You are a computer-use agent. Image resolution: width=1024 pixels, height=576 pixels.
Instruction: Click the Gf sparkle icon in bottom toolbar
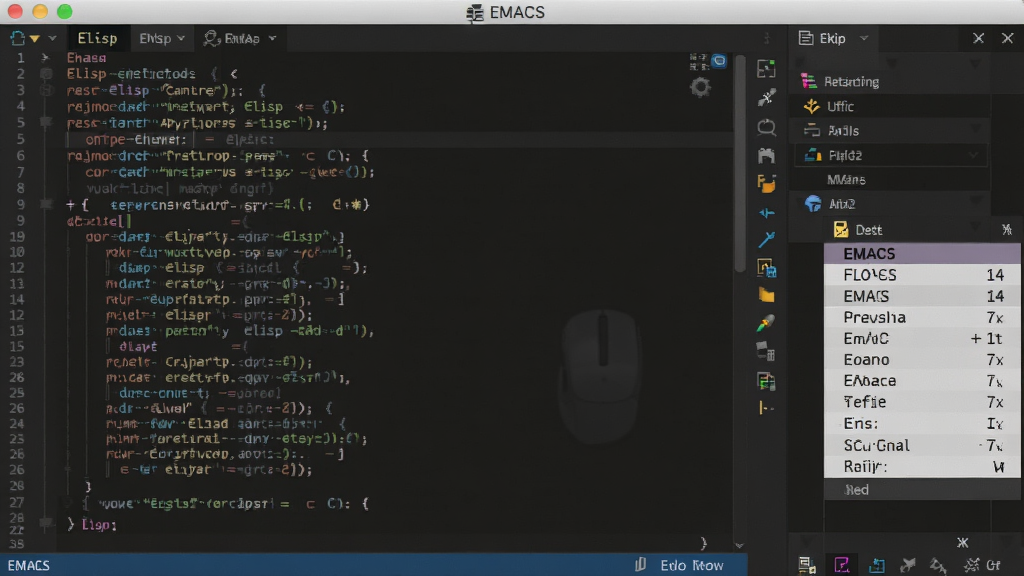[982, 566]
